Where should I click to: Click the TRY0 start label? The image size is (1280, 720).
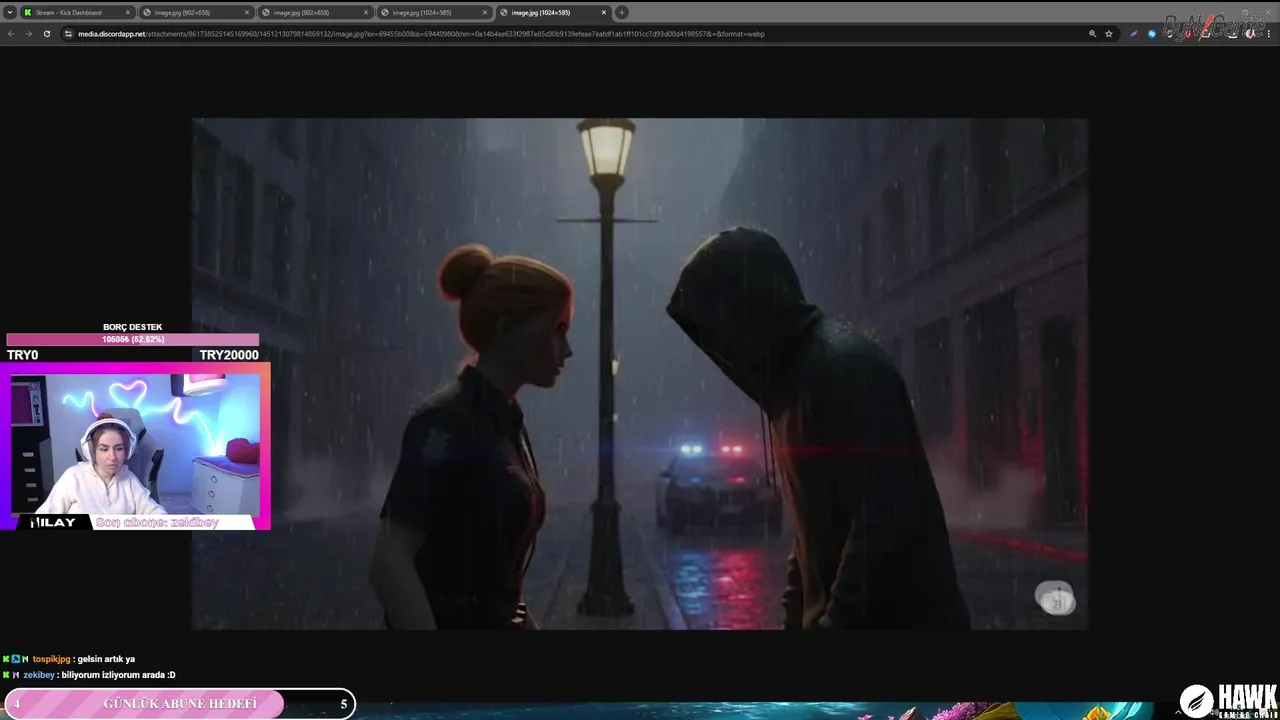point(22,355)
